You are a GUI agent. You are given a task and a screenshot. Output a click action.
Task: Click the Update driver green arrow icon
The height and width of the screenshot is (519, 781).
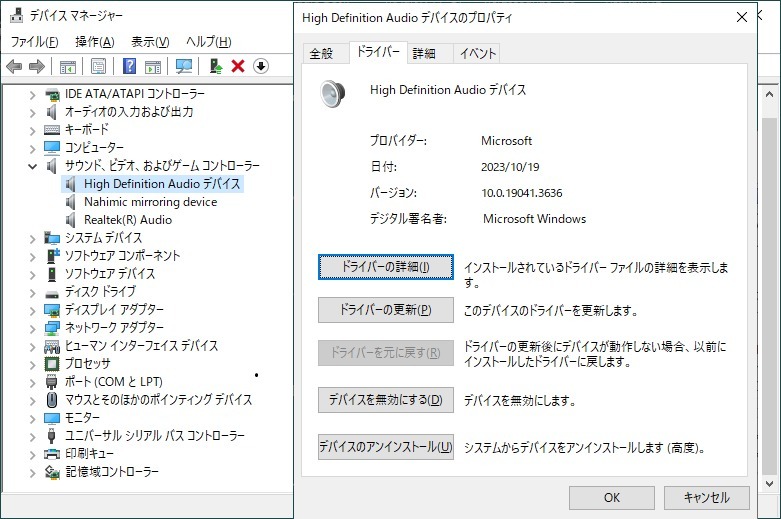pyautogui.click(x=216, y=66)
